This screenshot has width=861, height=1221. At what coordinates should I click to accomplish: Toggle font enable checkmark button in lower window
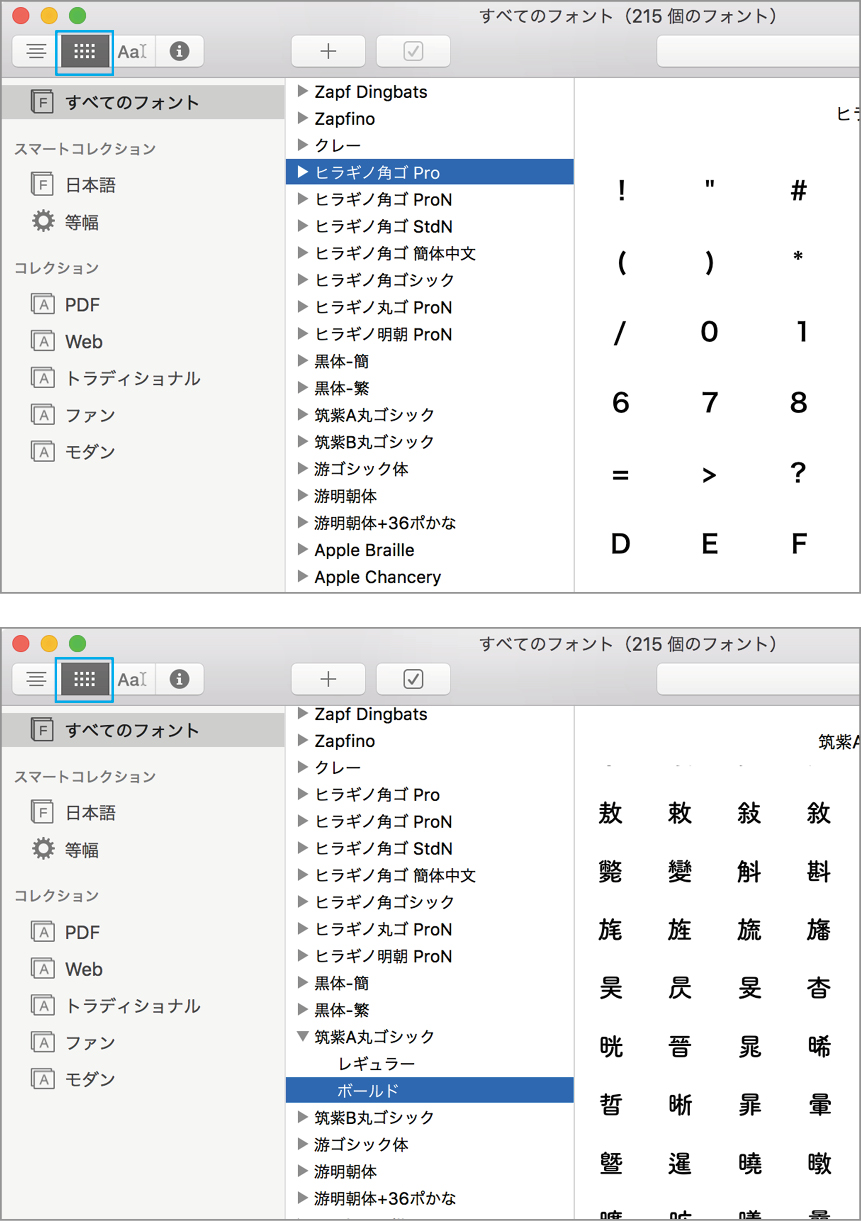point(413,679)
